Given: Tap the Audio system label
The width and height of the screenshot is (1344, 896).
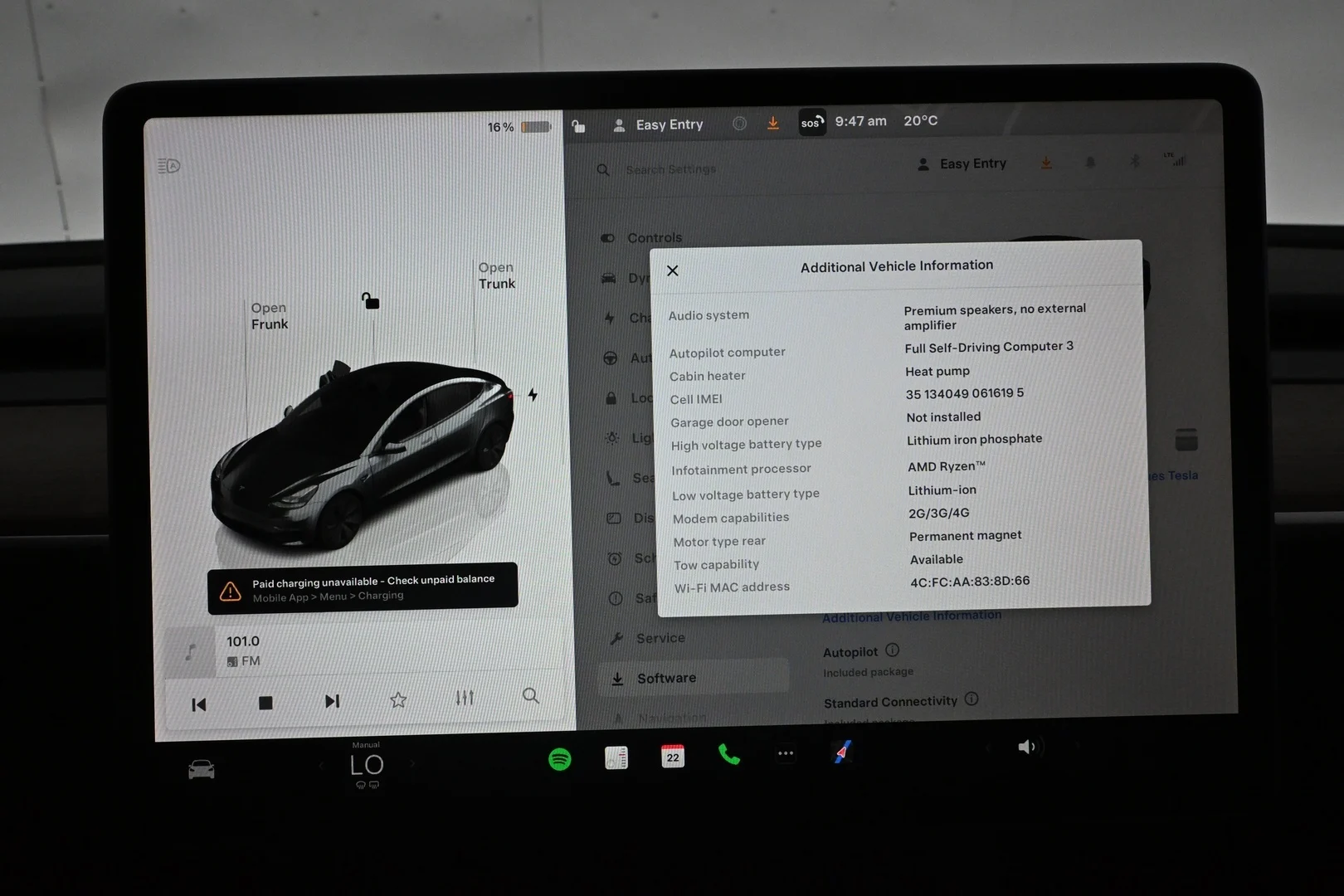Looking at the screenshot, I should pos(709,315).
